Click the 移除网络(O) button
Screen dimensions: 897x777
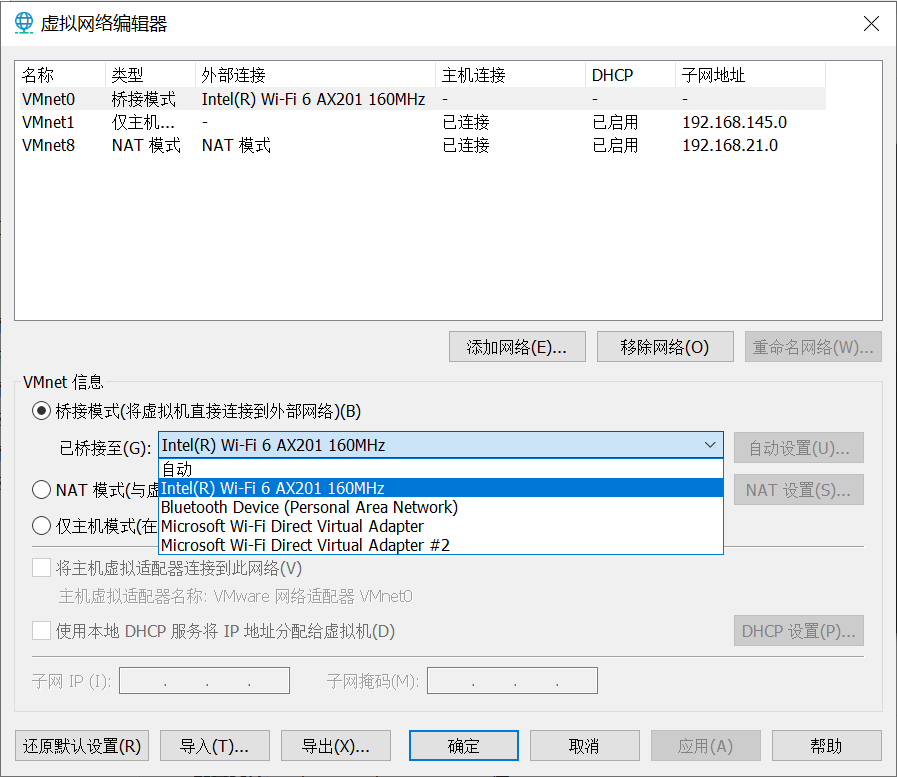pos(665,347)
